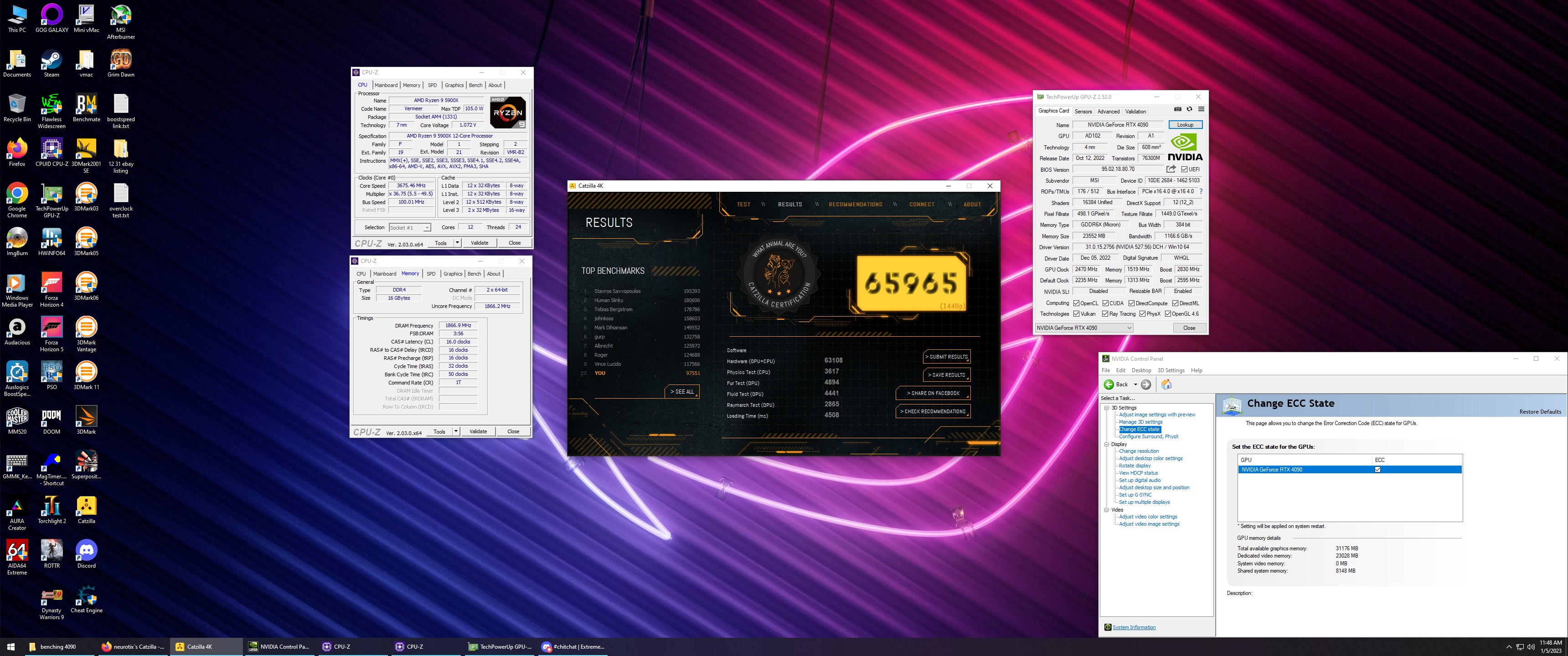Viewport: 1568px width, 656px height.
Task: Open Windows Start menu
Action: 10,647
